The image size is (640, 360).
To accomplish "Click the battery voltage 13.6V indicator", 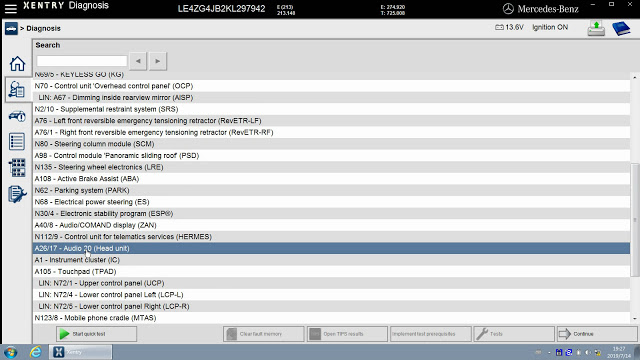I will pos(509,27).
